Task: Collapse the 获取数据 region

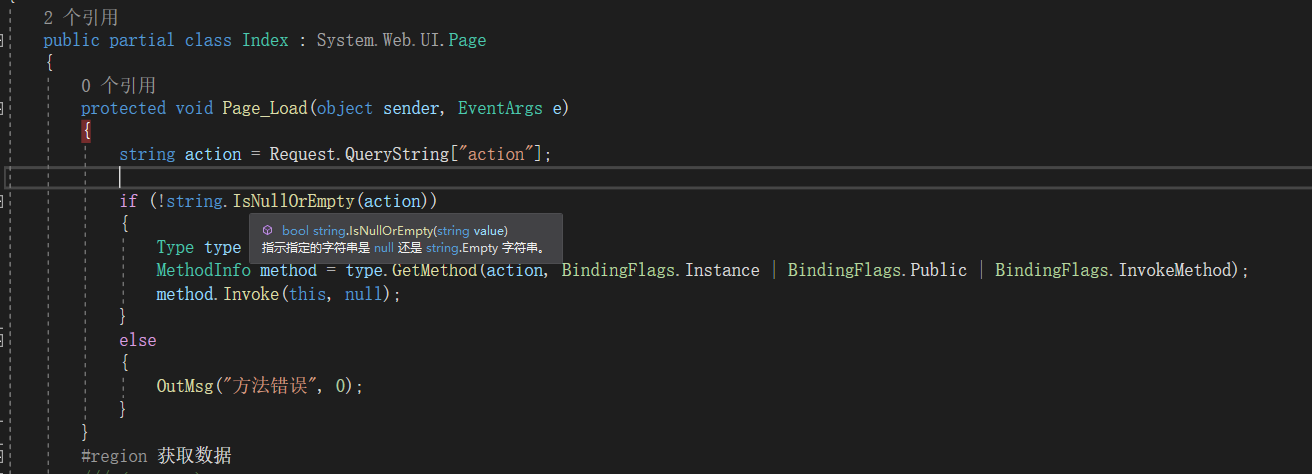Action: coord(3,456)
